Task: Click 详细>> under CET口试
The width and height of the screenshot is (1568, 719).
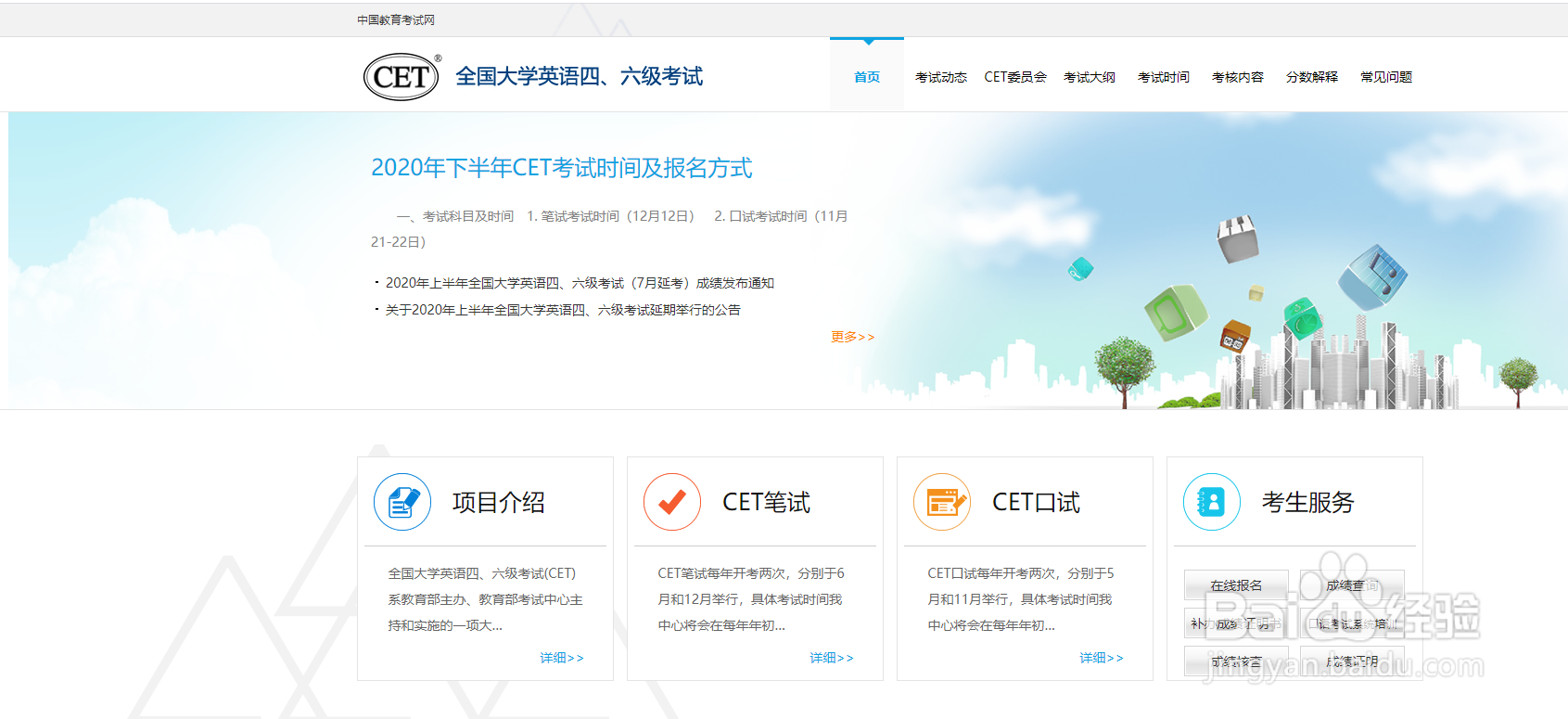Action: click(1102, 658)
